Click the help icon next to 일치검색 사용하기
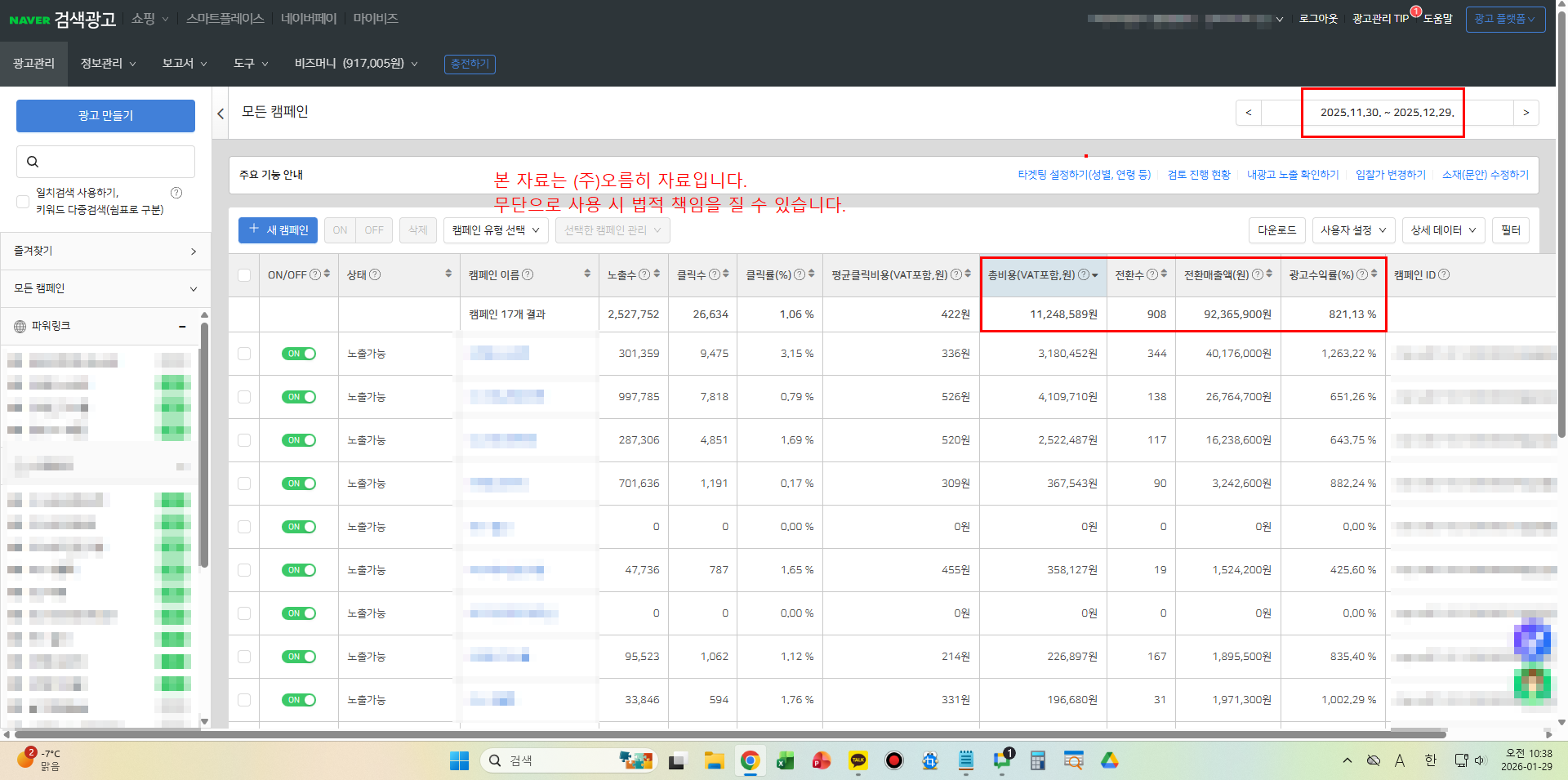This screenshot has width=1568, height=780. (176, 192)
